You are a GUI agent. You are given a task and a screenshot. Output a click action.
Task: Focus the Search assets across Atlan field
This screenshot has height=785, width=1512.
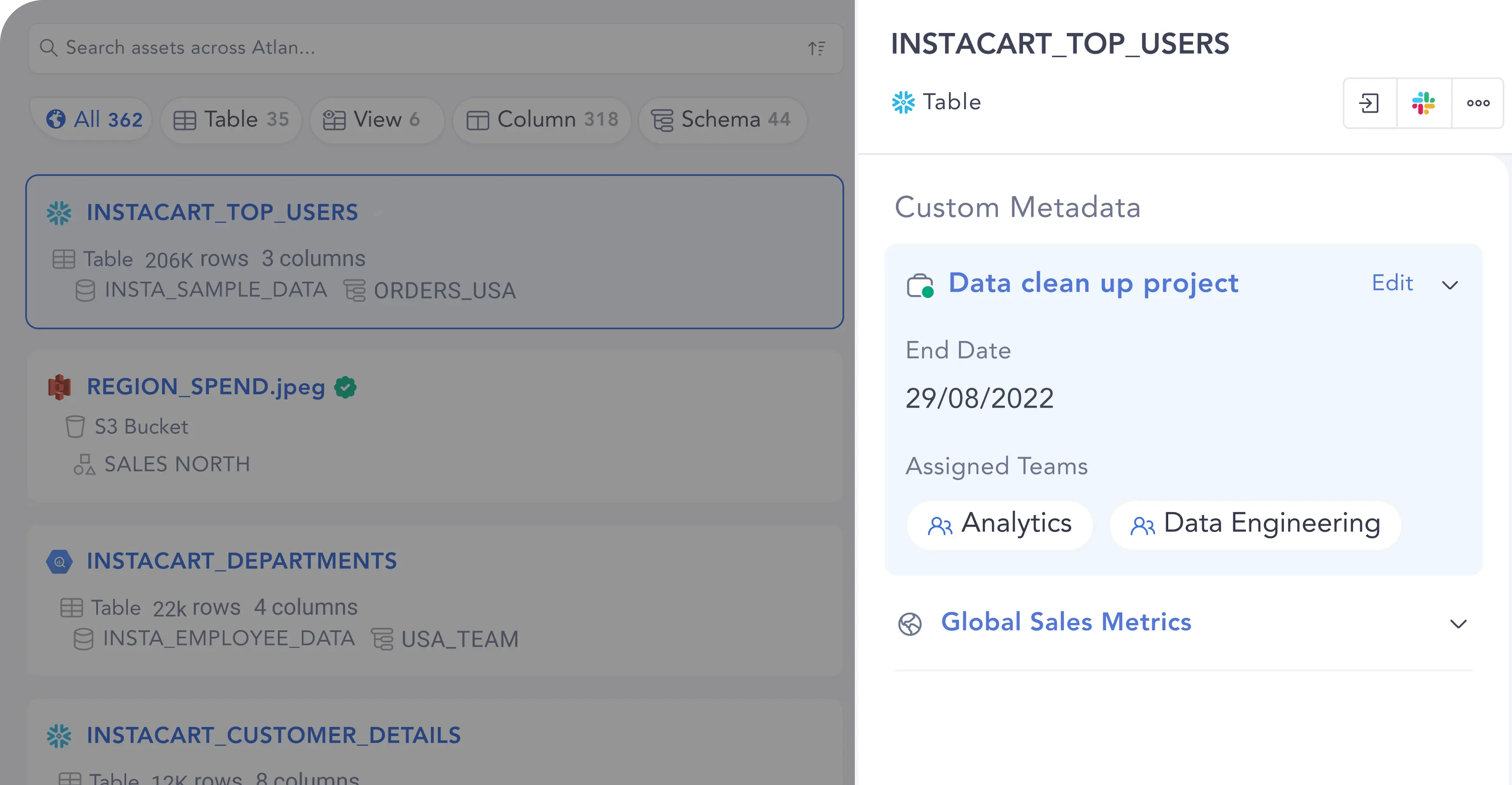tap(436, 48)
